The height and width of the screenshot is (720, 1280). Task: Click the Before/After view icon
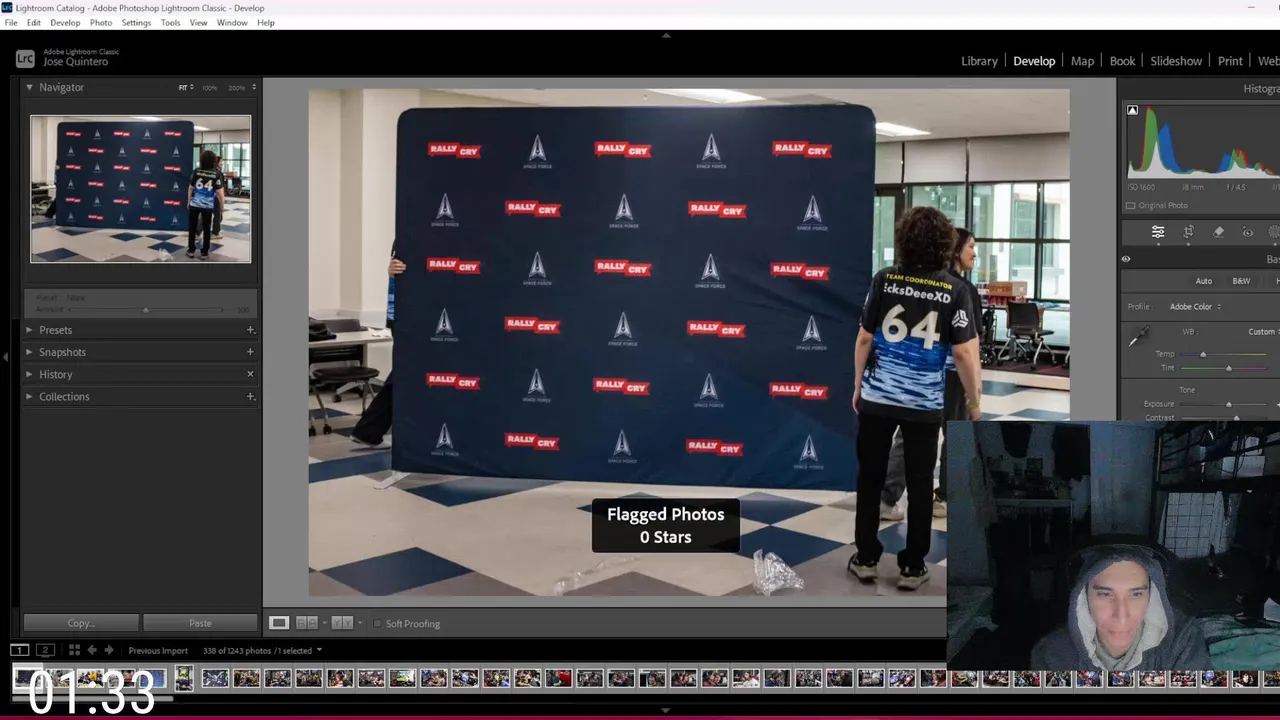pyautogui.click(x=342, y=623)
